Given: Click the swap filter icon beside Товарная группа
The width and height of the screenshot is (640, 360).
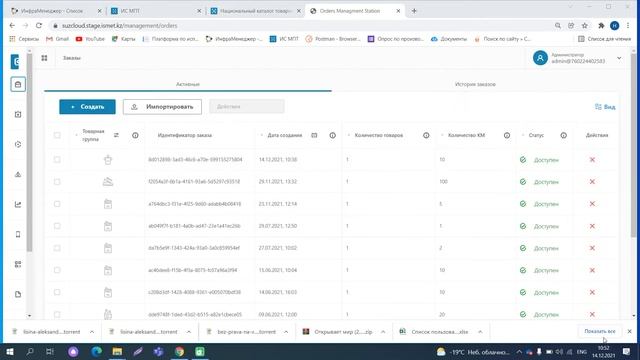Looking at the screenshot, I should point(116,135).
